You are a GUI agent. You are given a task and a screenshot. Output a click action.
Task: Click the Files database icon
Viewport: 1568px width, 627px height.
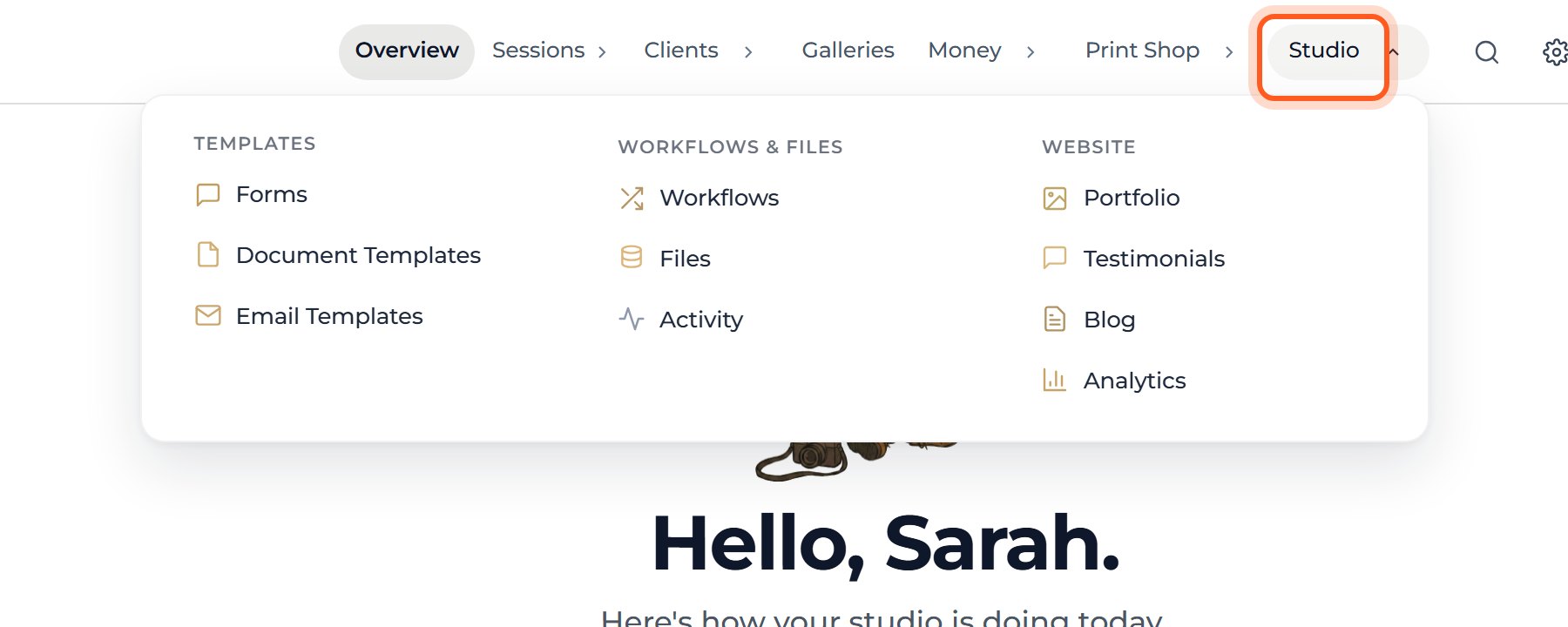(632, 258)
